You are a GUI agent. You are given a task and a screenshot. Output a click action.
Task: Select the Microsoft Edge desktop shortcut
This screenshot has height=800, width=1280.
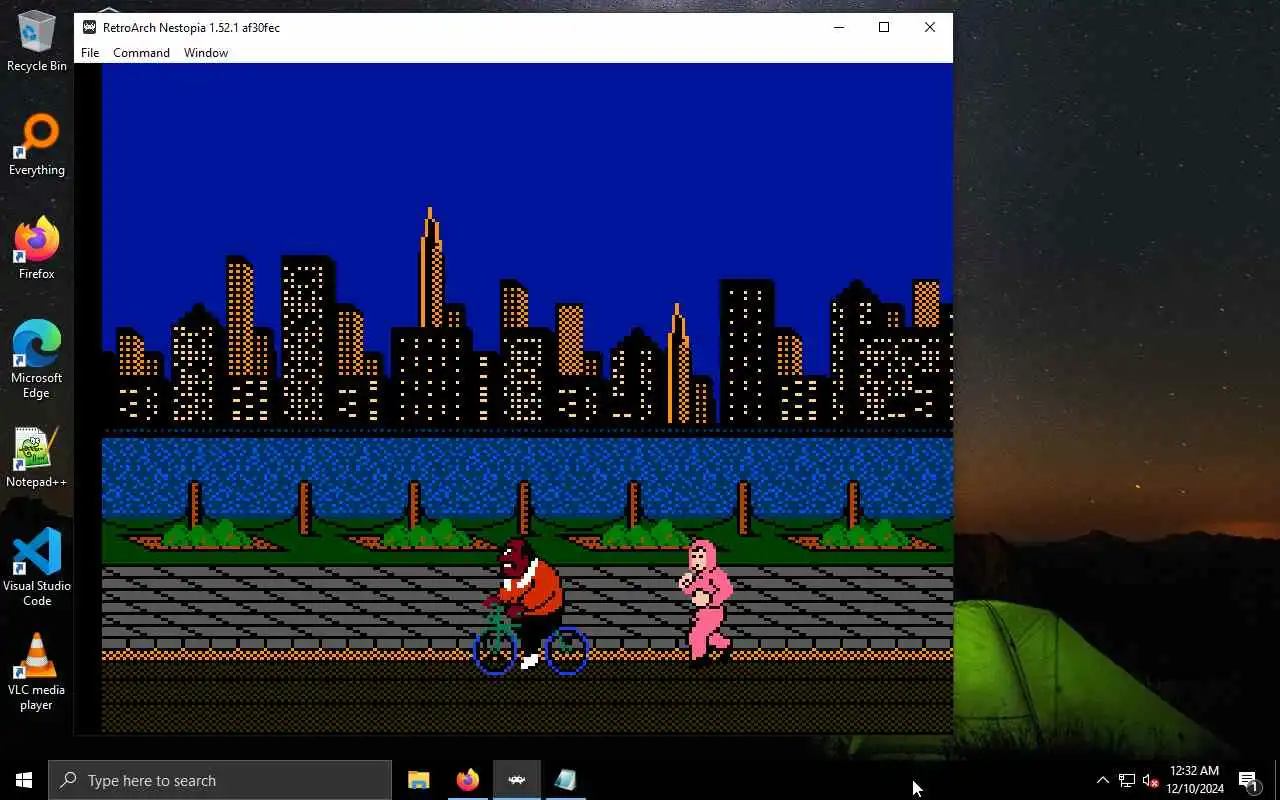pyautogui.click(x=37, y=360)
